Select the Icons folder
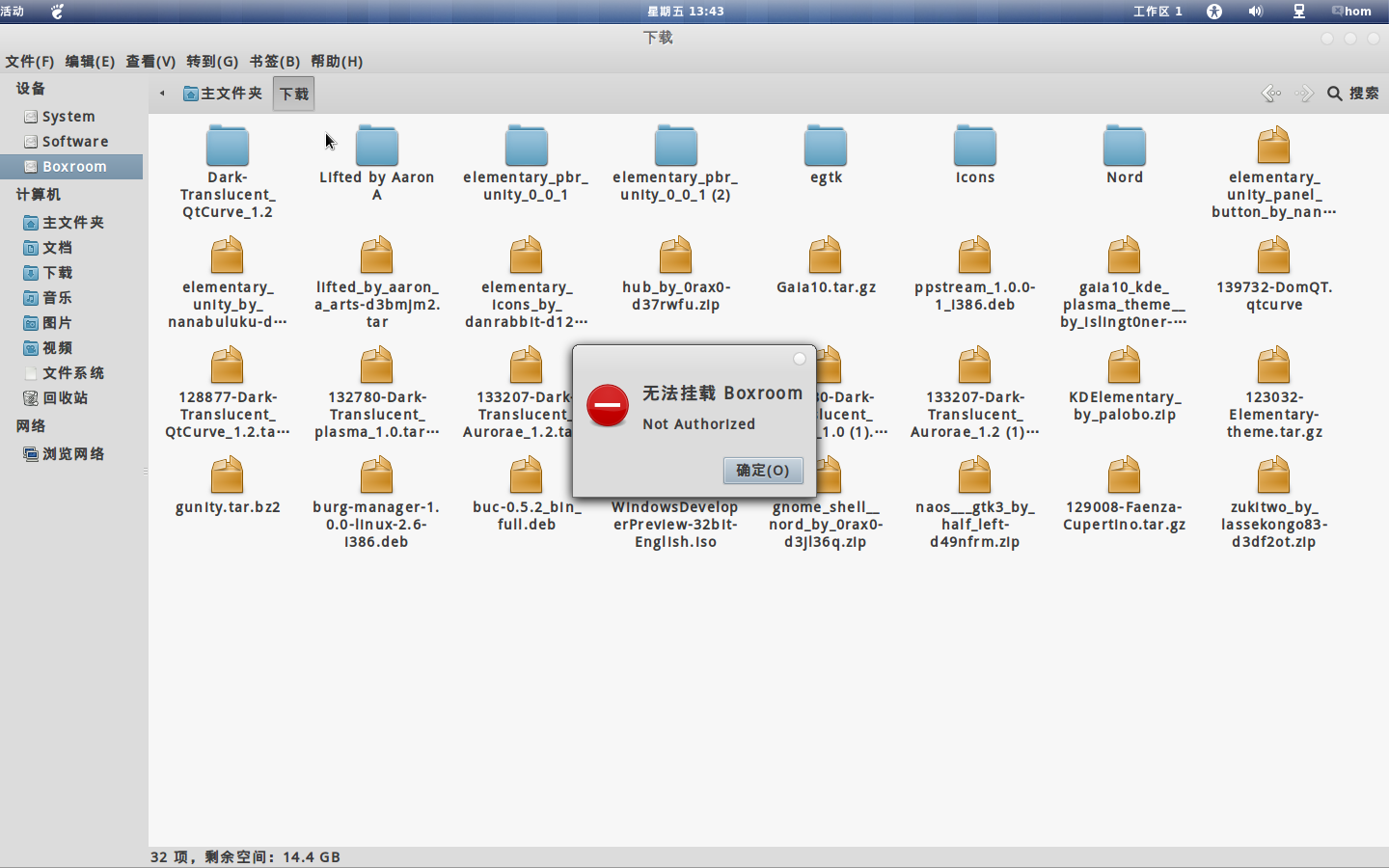 [x=974, y=148]
